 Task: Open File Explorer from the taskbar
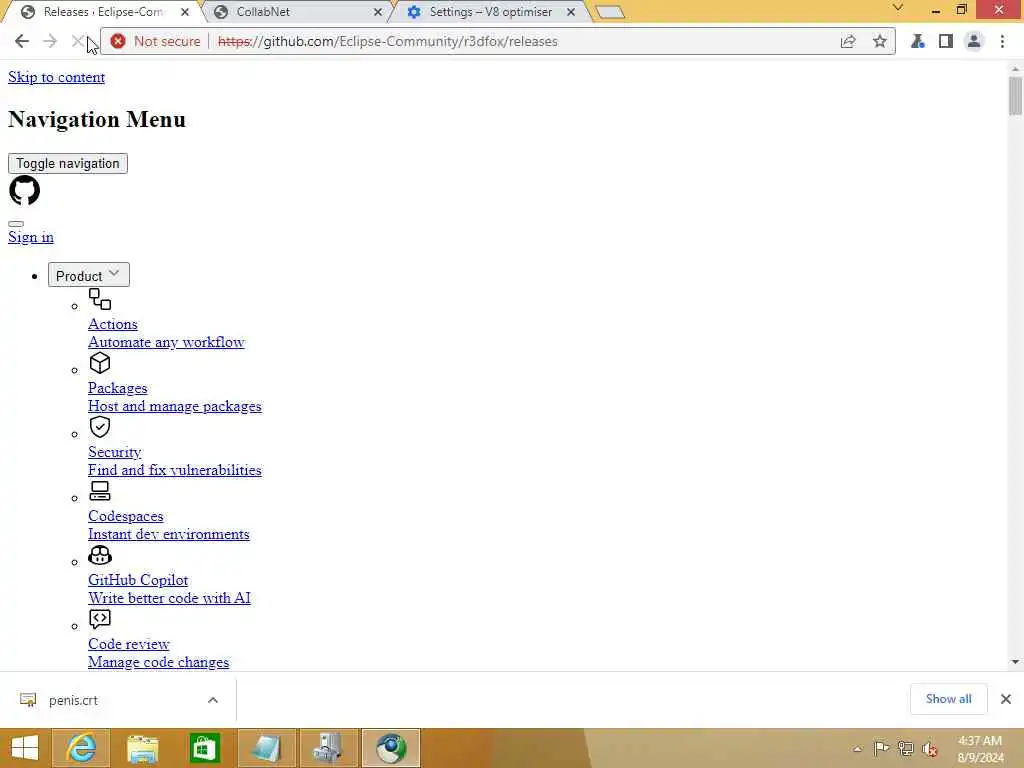click(x=143, y=748)
